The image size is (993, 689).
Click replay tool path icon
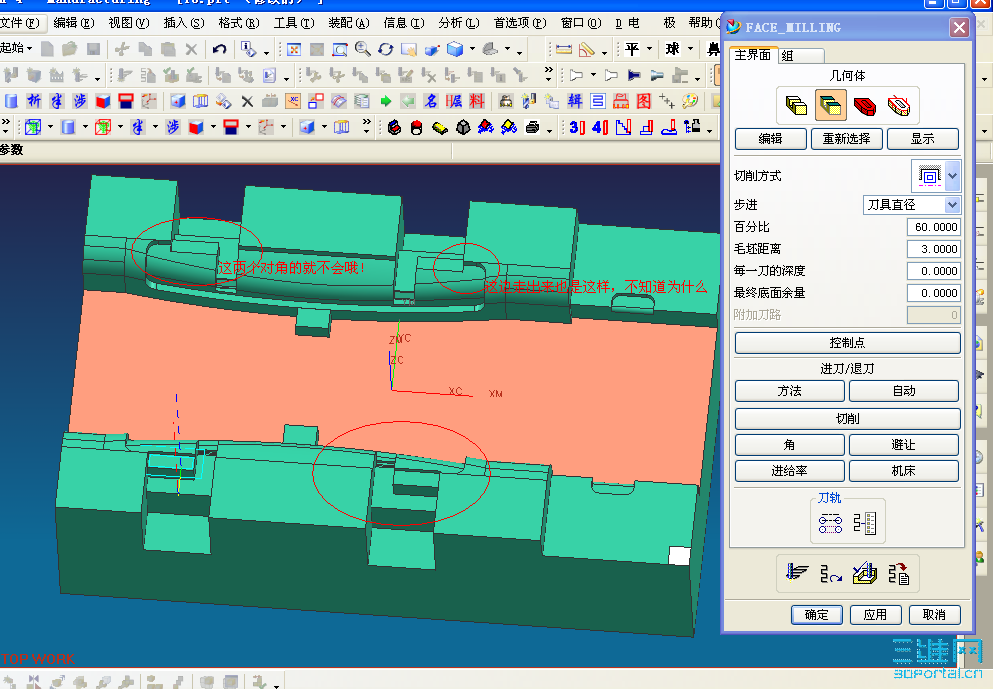point(830,573)
